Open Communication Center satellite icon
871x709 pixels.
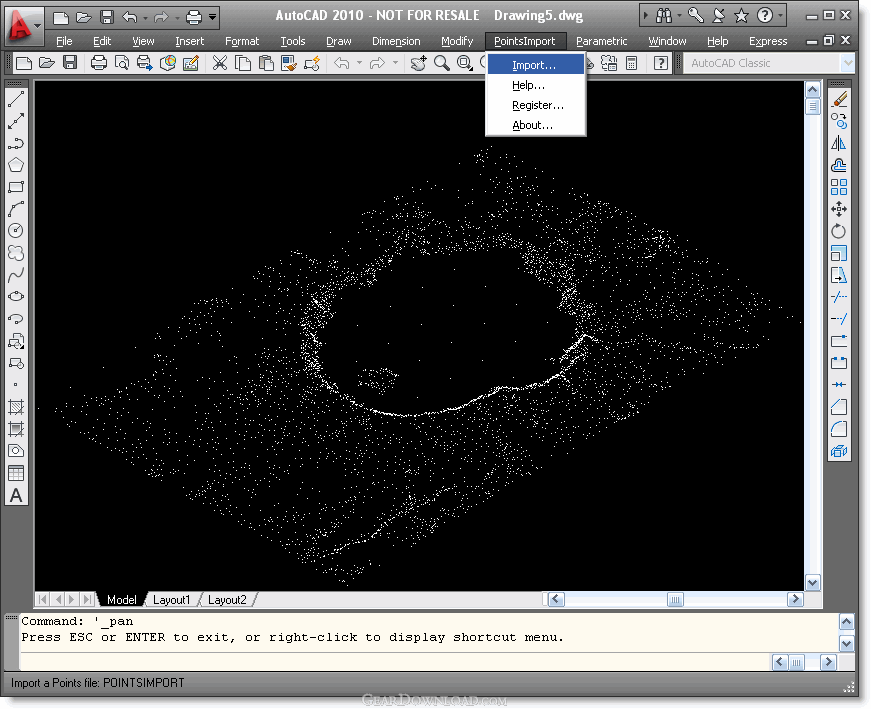pyautogui.click(x=718, y=16)
